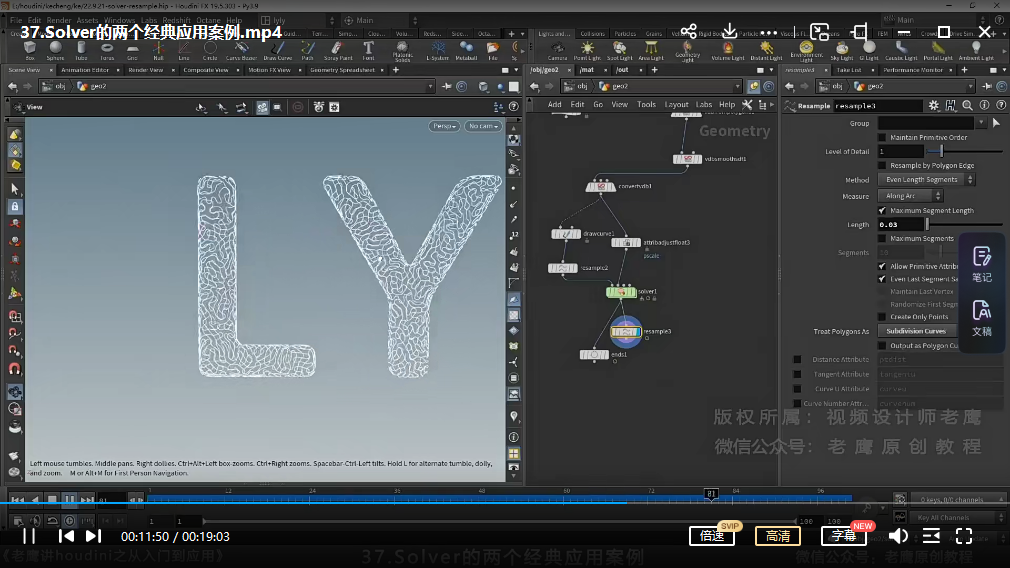Viewport: 1010px width, 568px height.
Task: Click the resample3 node in network
Action: tap(625, 332)
